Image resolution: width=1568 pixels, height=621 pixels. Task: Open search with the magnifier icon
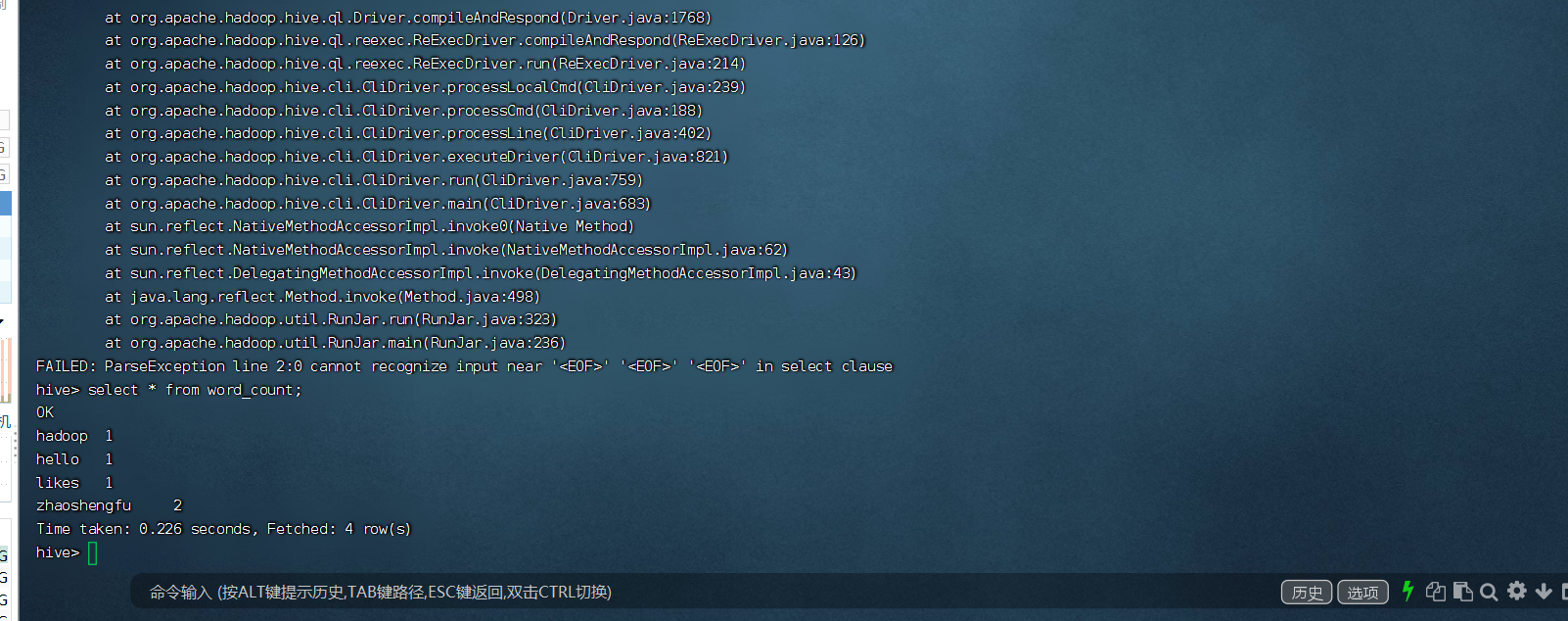click(x=1489, y=592)
